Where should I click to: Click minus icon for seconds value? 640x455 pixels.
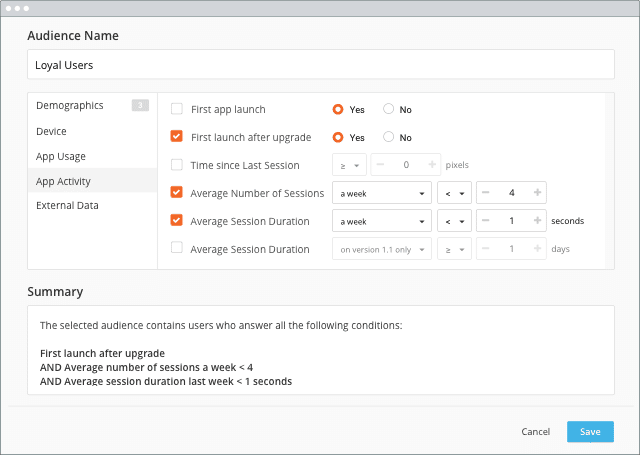click(x=485, y=221)
